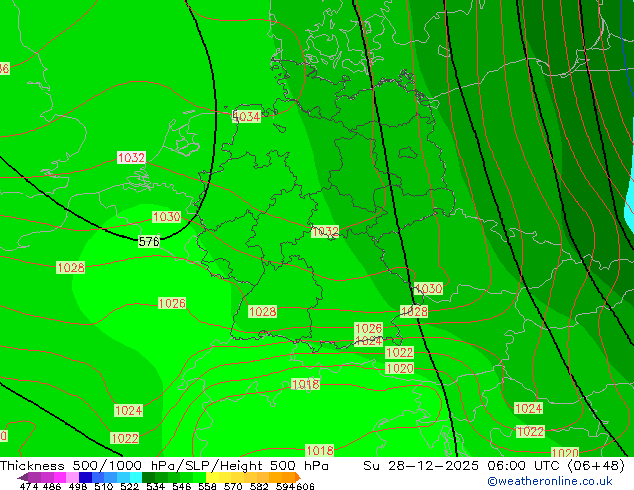Image resolution: width=634 pixels, height=490 pixels.
Task: Click the weatheronline.co.uk copyright link
Action: coord(550,482)
